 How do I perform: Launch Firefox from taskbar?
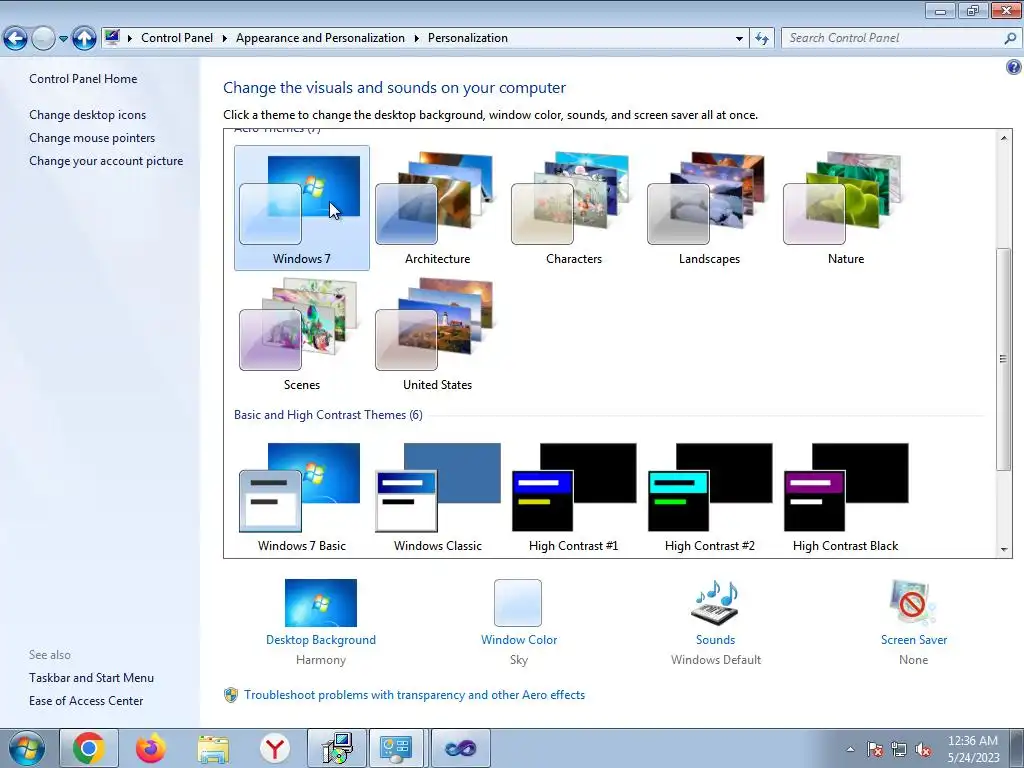point(150,748)
